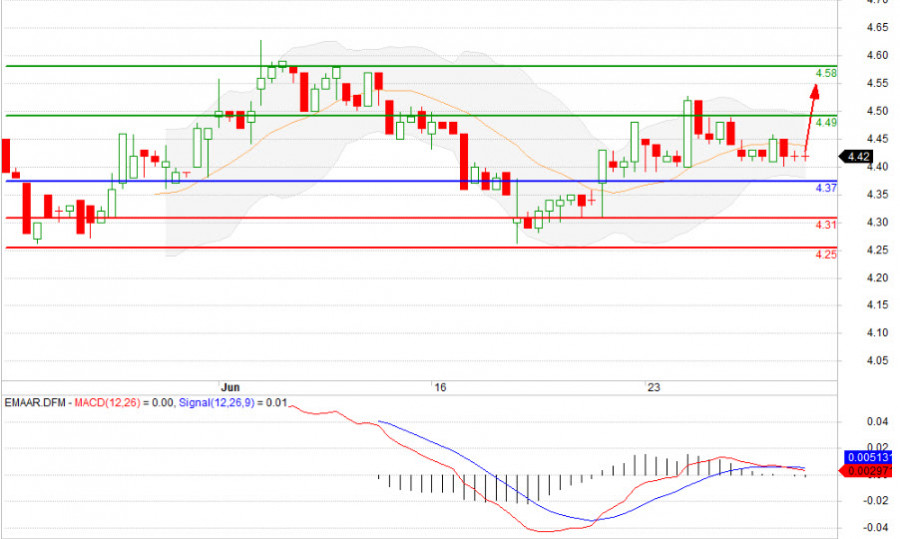
Task: Click the 4.05 price axis label
Action: pyautogui.click(x=878, y=361)
